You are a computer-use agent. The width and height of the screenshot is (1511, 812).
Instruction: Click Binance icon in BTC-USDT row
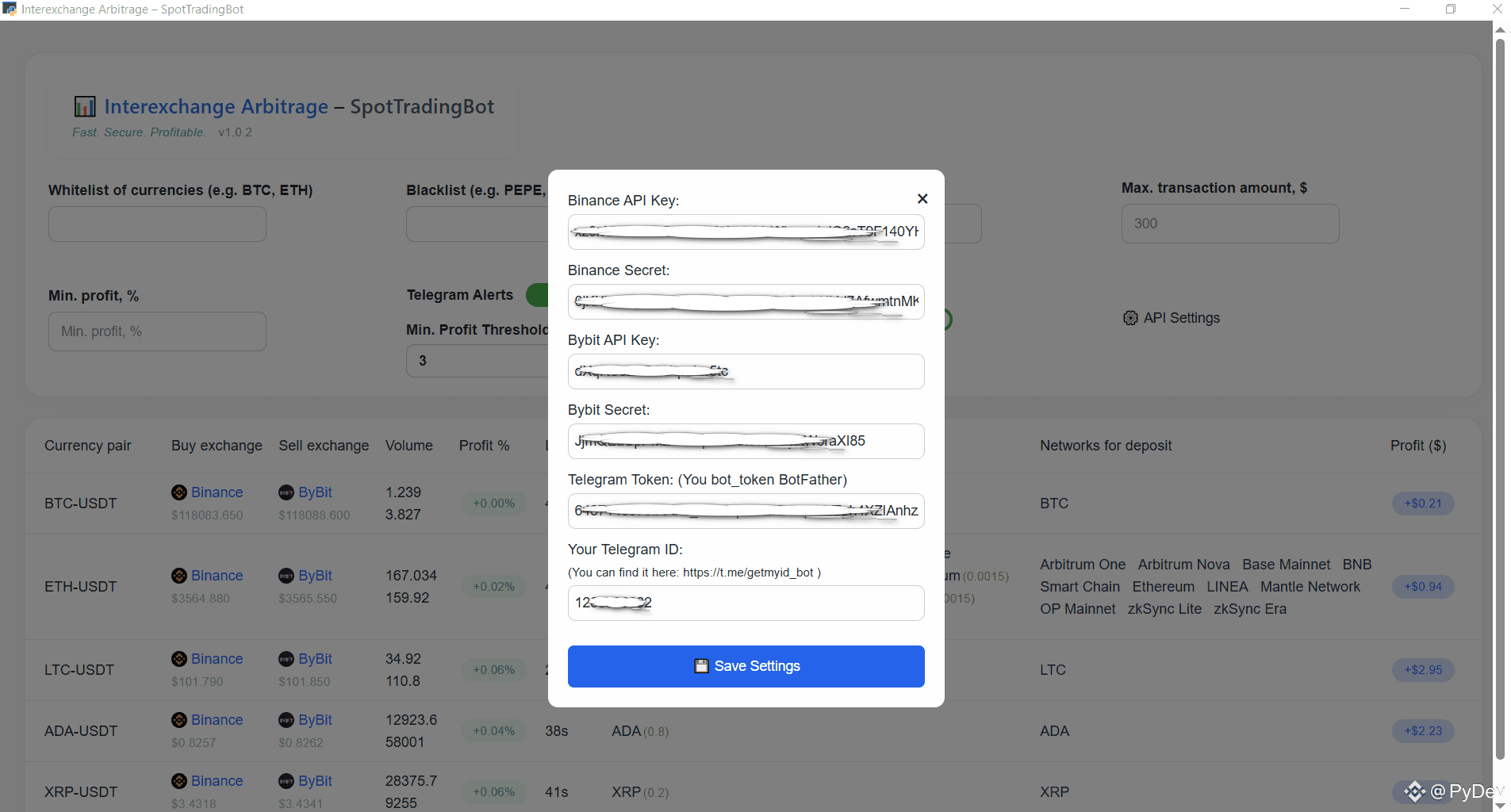(x=179, y=492)
